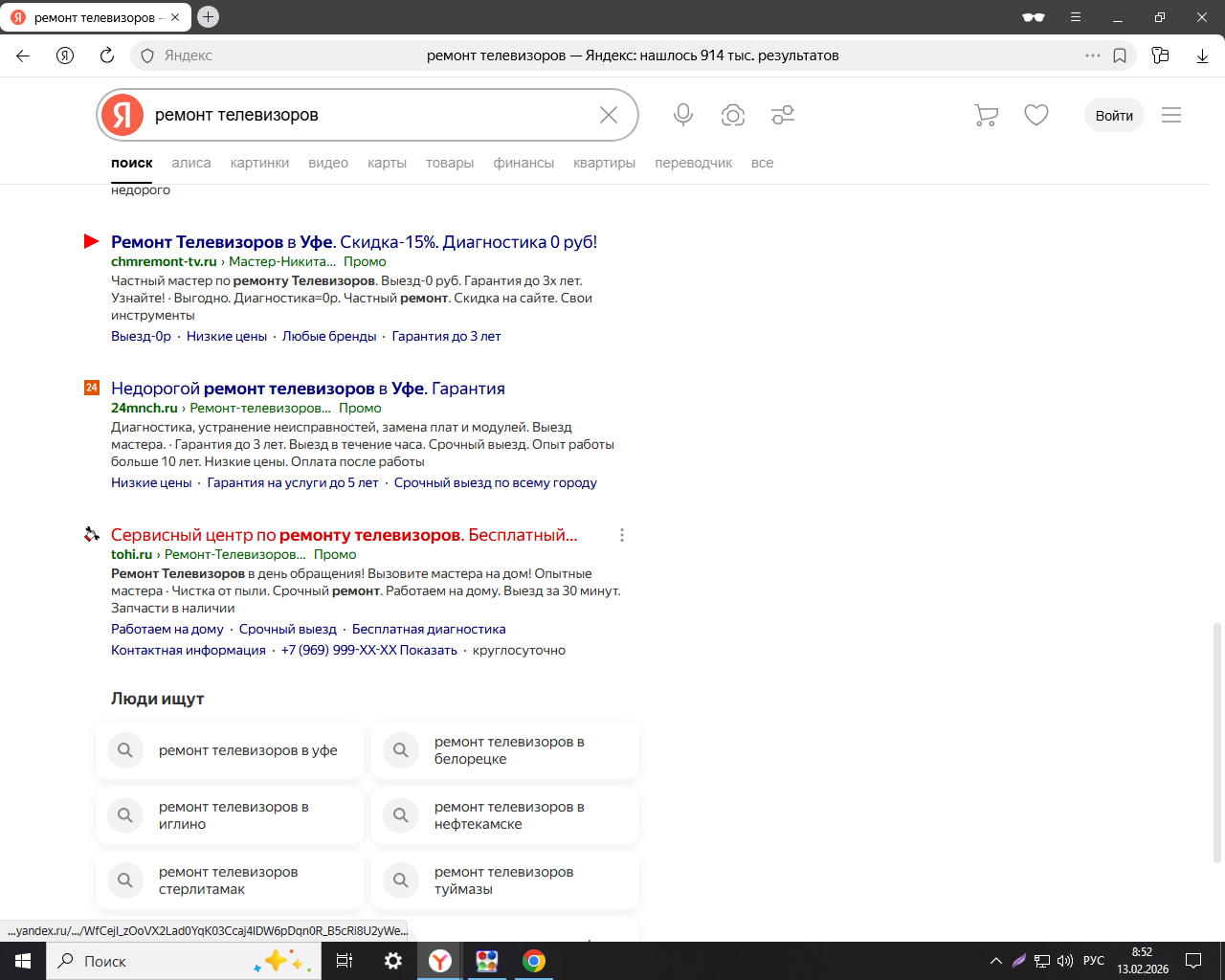
Task: Click the Войти button
Action: coord(1114,115)
